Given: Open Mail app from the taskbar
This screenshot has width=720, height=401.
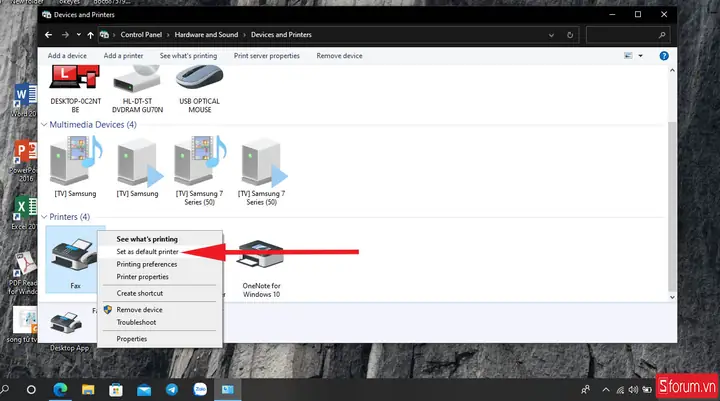Looking at the screenshot, I should point(144,390).
